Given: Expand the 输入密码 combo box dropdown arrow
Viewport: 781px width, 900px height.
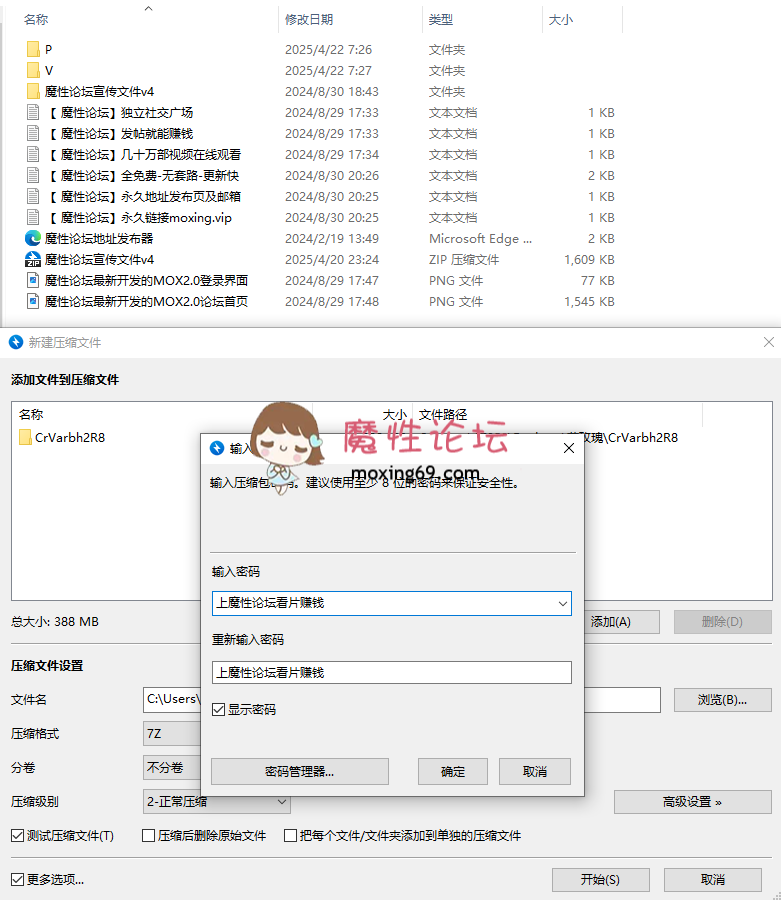Looking at the screenshot, I should 562,604.
